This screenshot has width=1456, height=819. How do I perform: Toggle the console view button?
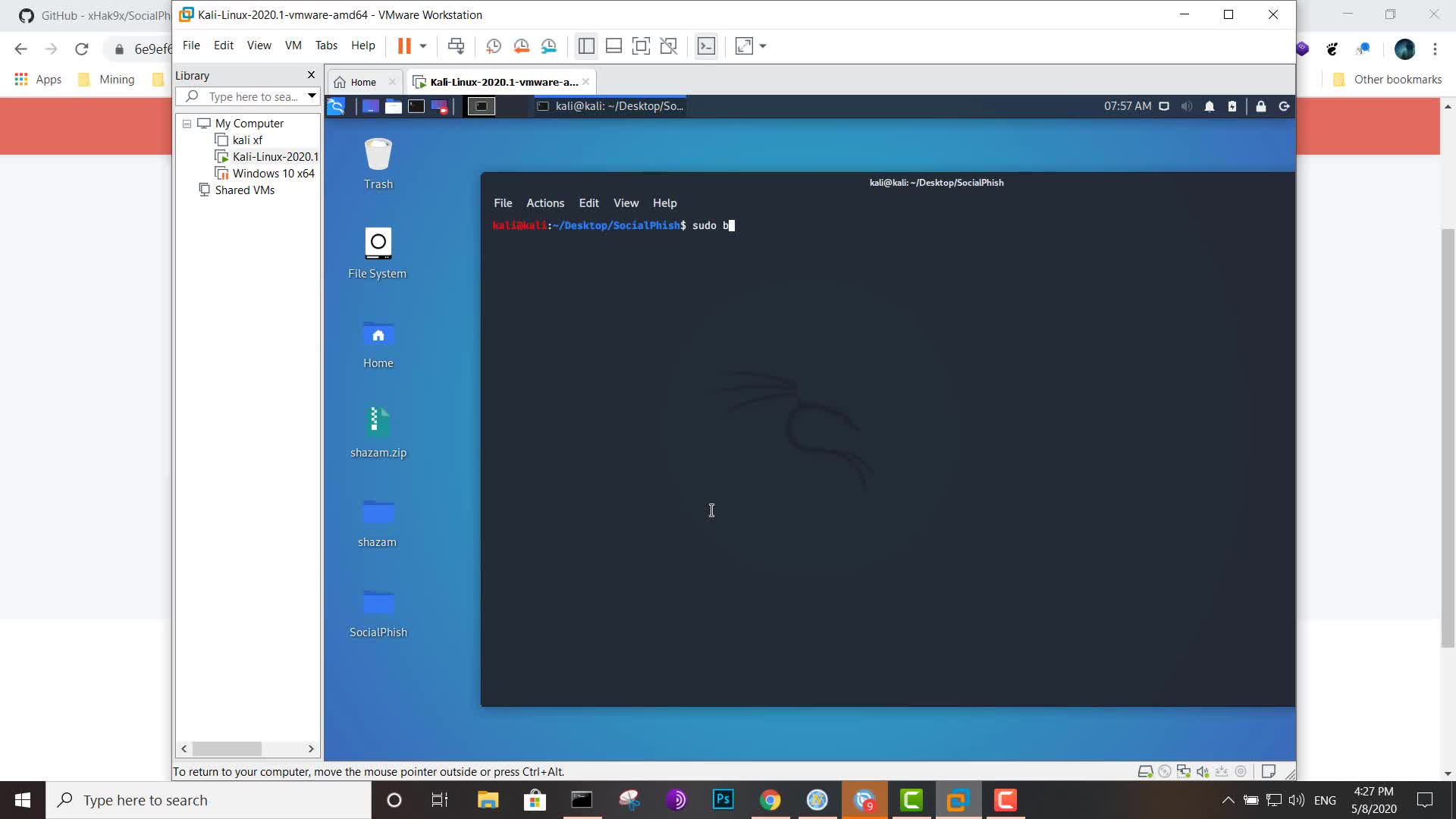coord(706,46)
